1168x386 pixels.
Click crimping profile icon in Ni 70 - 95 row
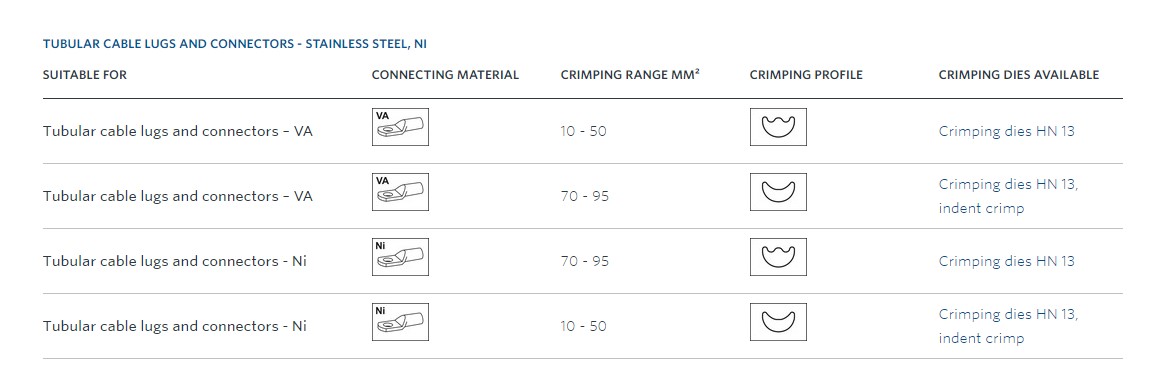point(778,257)
